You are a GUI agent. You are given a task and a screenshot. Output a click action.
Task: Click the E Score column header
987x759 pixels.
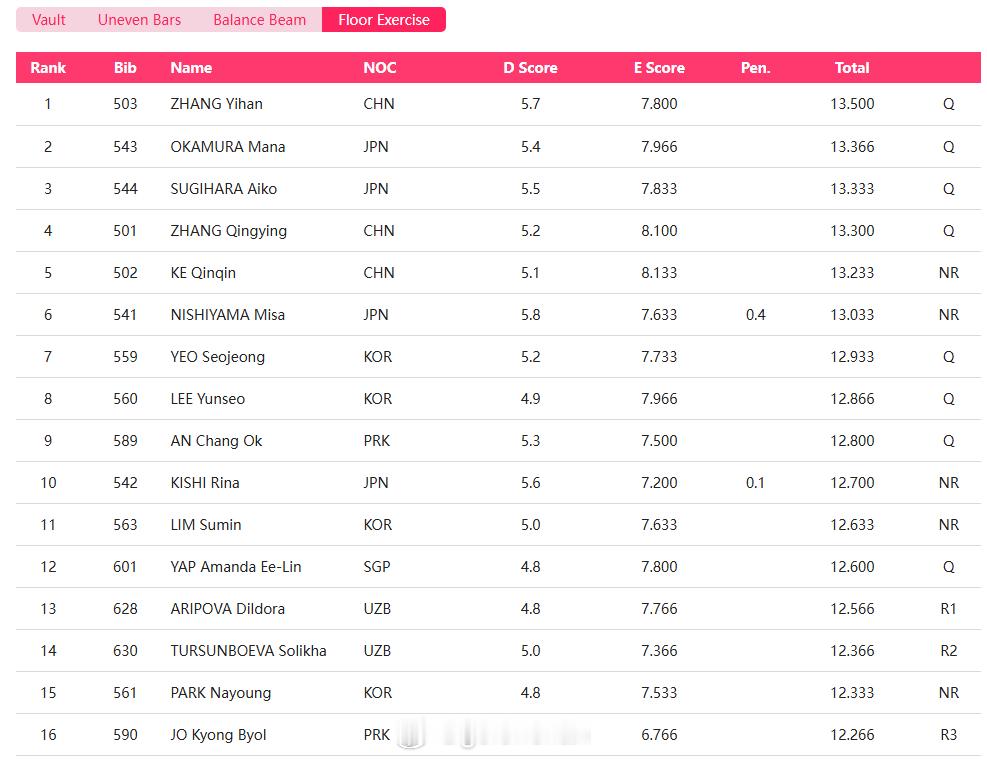(x=659, y=68)
